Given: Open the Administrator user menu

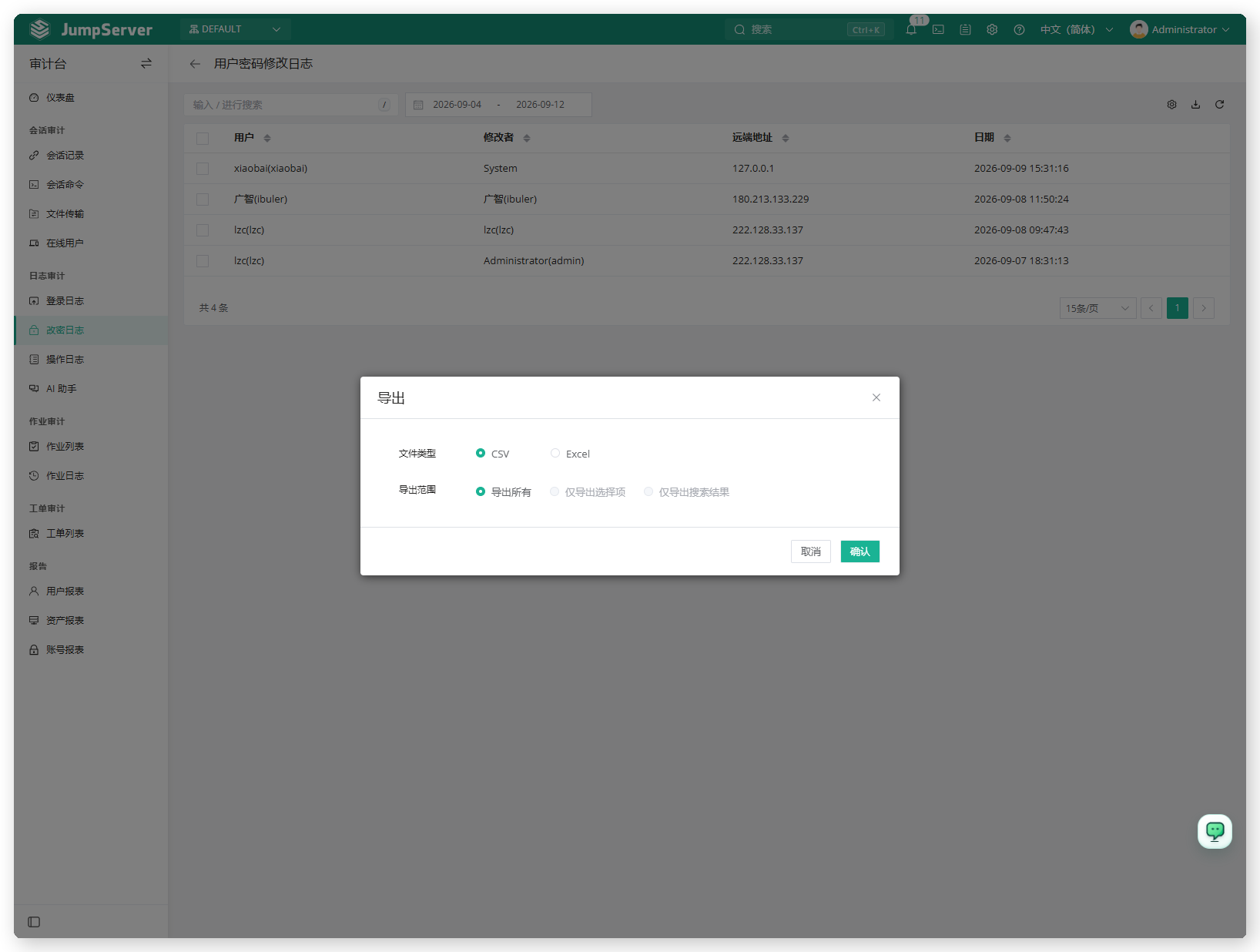Looking at the screenshot, I should 1179,29.
